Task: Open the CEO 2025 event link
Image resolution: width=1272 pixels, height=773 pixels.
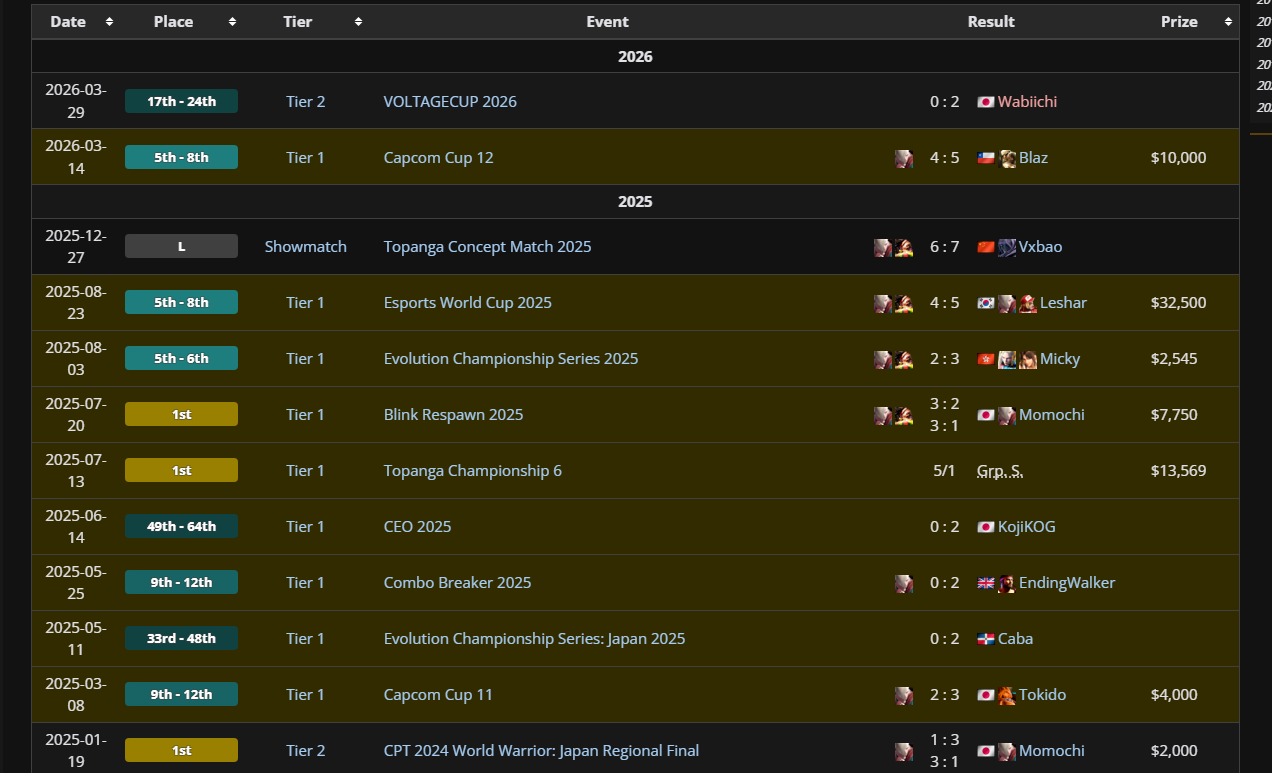Action: click(x=417, y=527)
